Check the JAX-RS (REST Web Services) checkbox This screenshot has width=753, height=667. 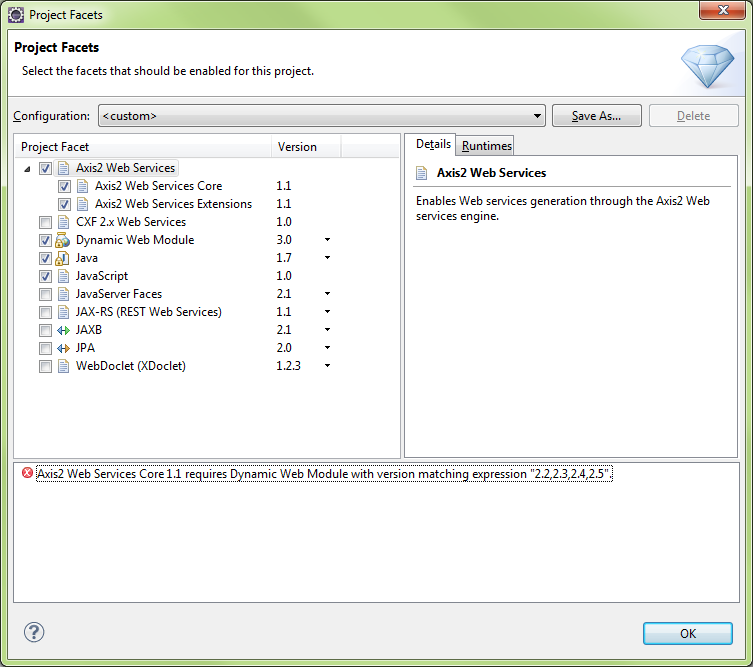tap(45, 313)
